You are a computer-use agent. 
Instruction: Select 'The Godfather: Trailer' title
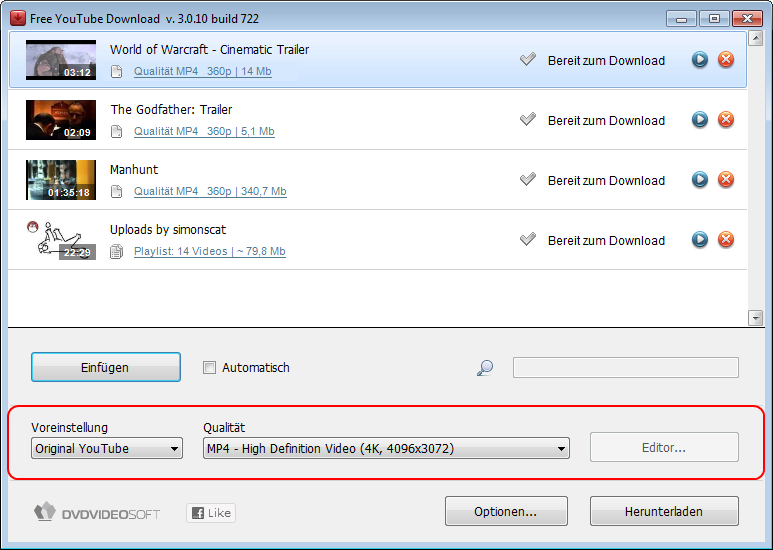pyautogui.click(x=171, y=109)
